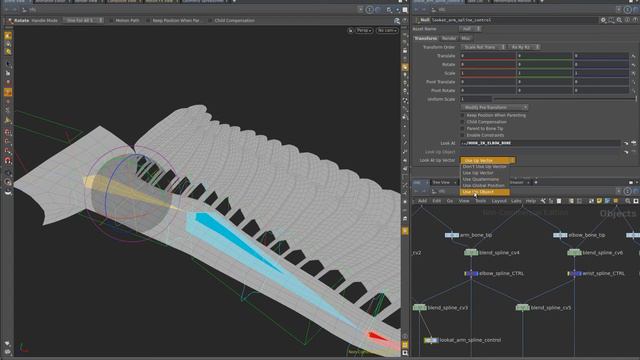Click the Uniform Scale value field

[x=476, y=99]
